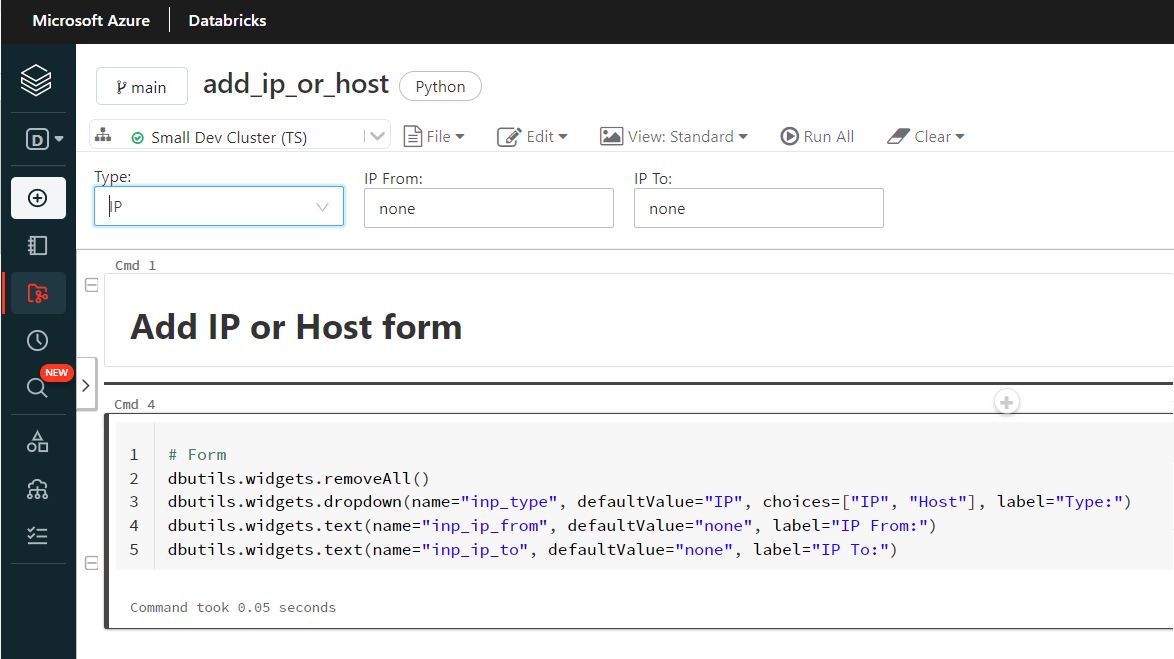Open the Edit menu
Viewport: 1174px width, 659px height.
coord(532,136)
